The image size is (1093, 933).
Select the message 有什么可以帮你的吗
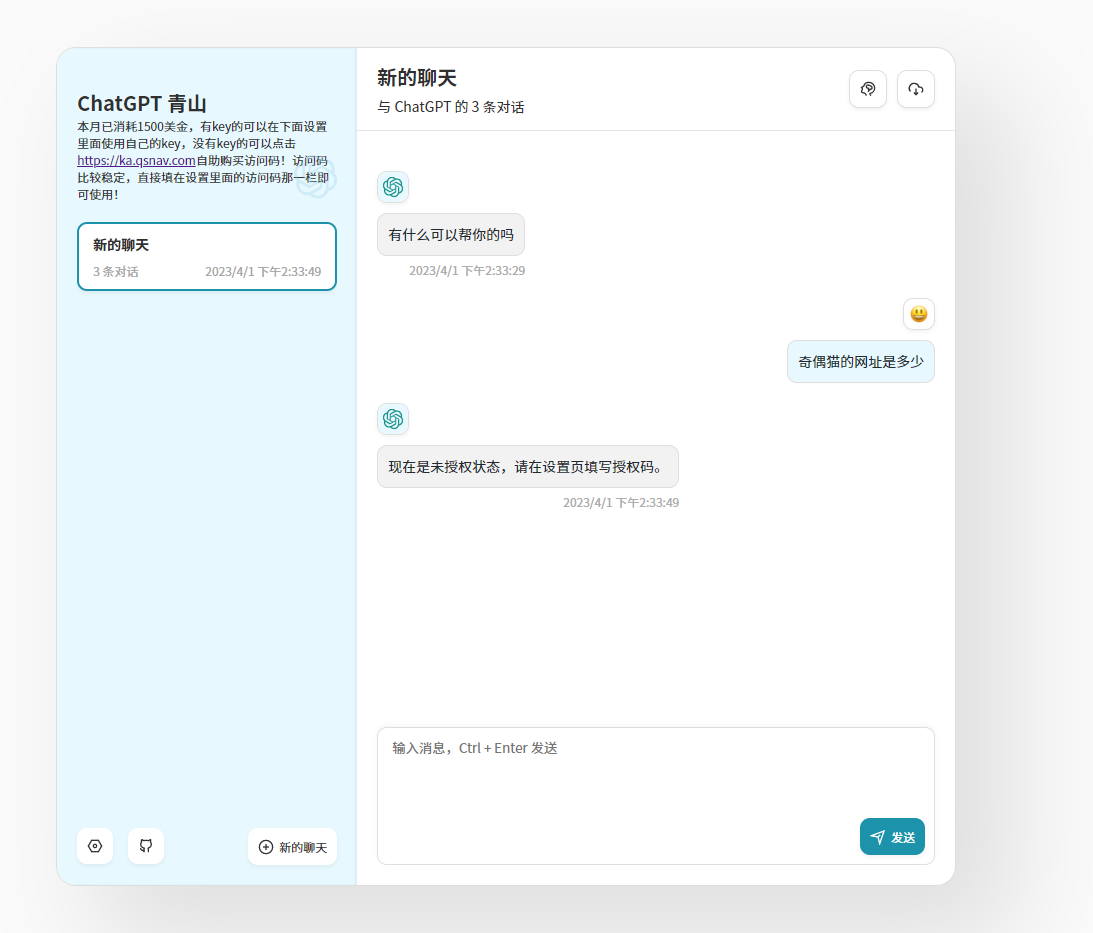tap(451, 235)
